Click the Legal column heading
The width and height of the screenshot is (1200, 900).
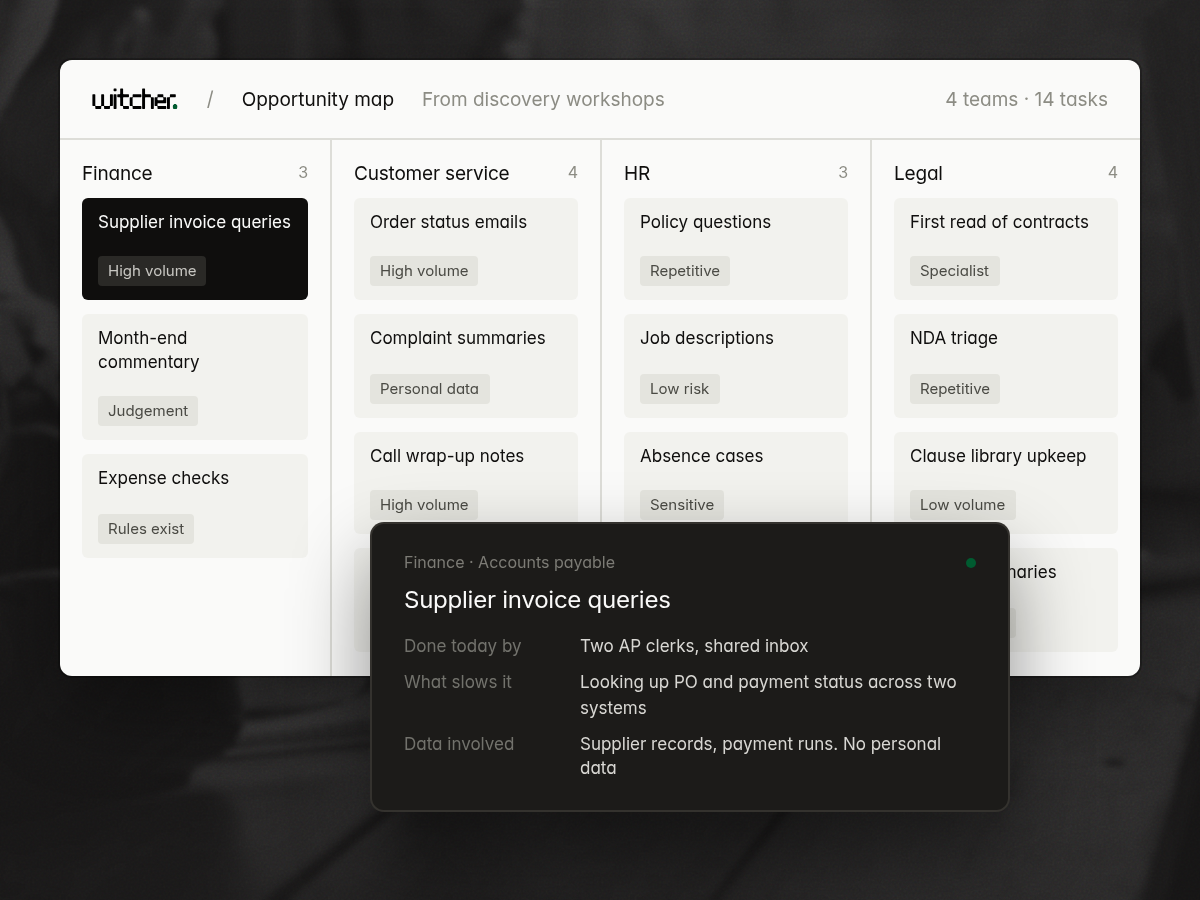click(918, 173)
